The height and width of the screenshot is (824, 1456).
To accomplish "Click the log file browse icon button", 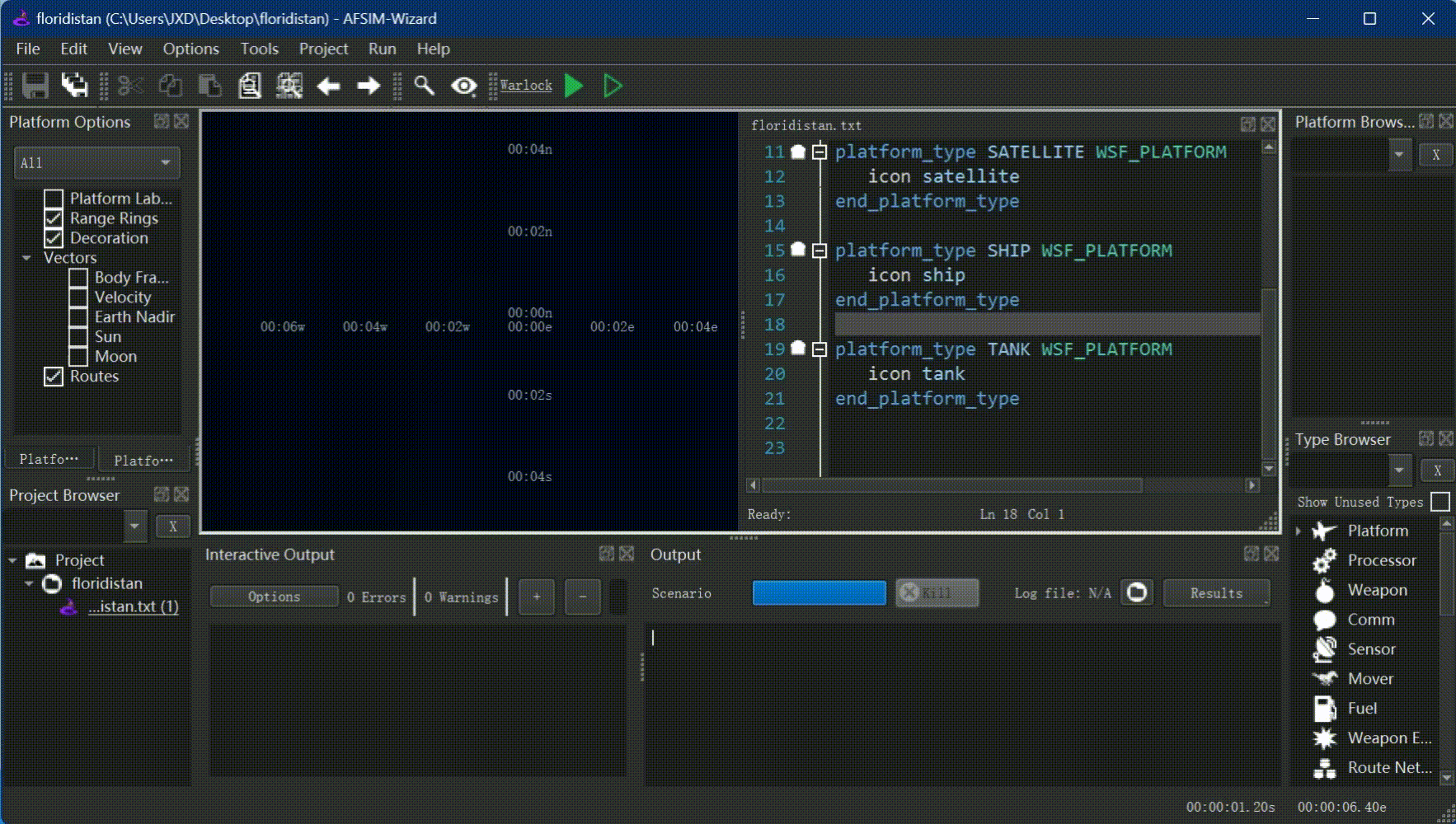I will pos(1137,592).
